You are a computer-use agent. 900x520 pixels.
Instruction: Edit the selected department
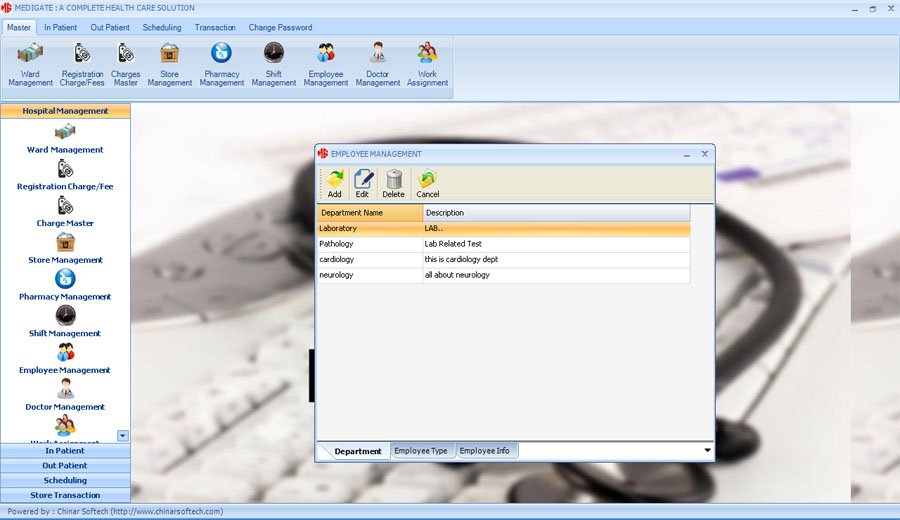362,184
